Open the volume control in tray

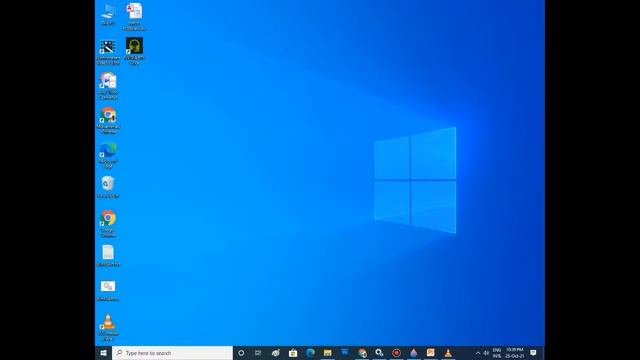[486, 353]
